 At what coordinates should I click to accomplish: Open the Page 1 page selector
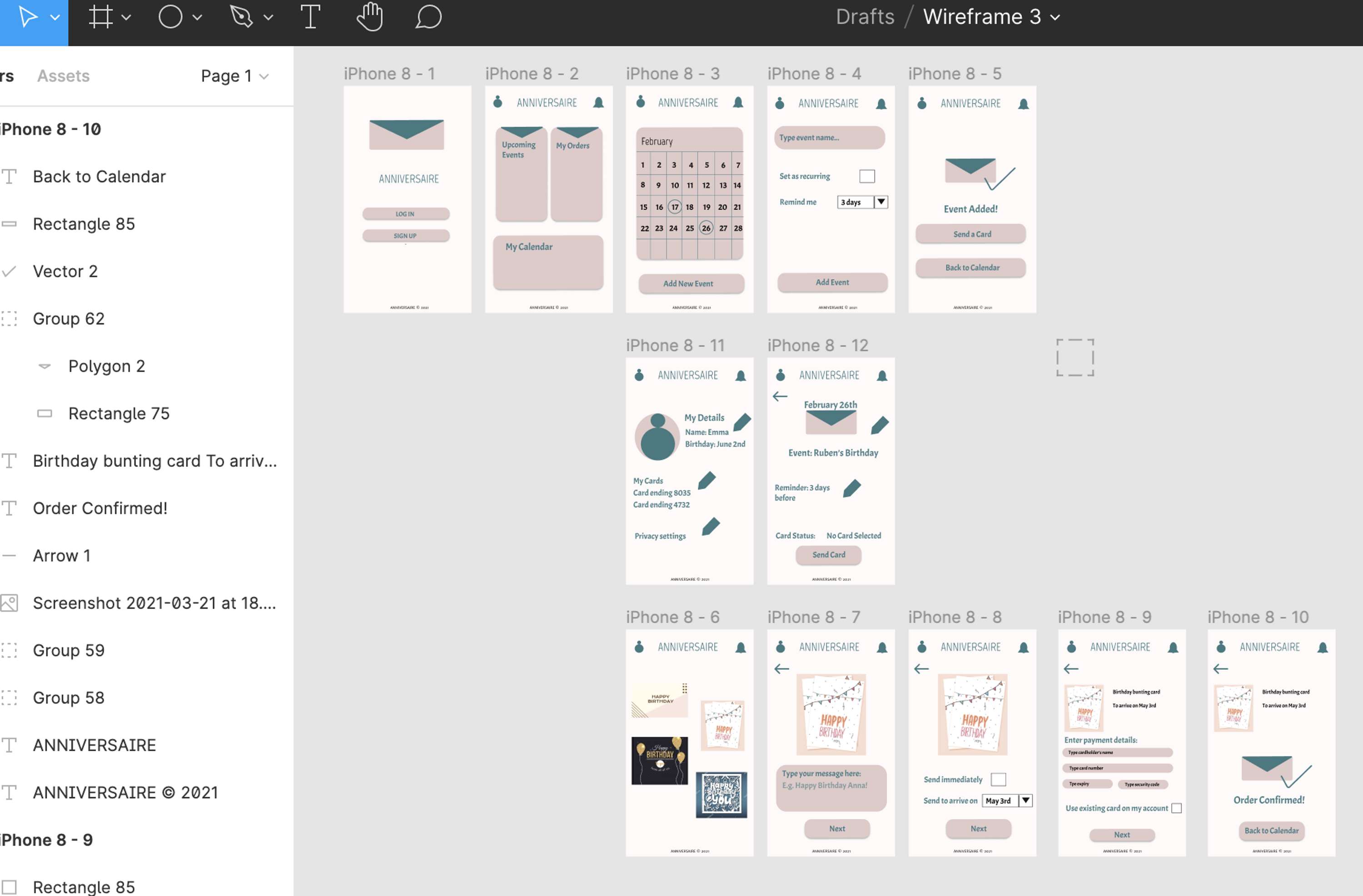tap(234, 75)
